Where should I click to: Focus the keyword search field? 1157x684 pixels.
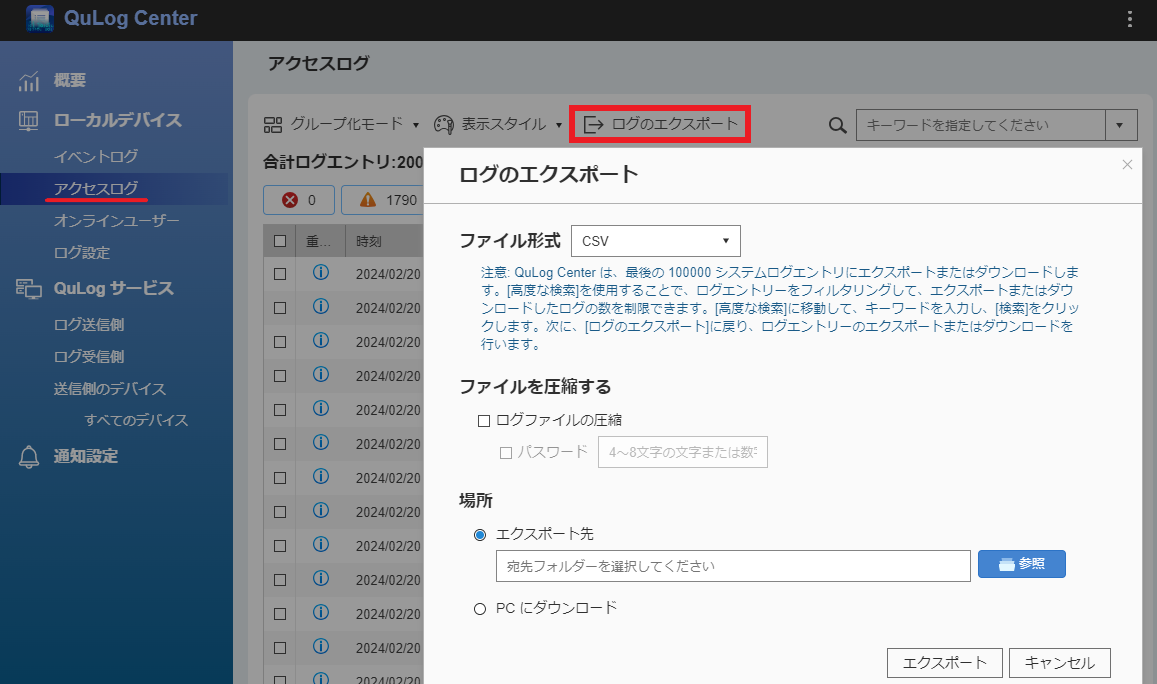(981, 125)
